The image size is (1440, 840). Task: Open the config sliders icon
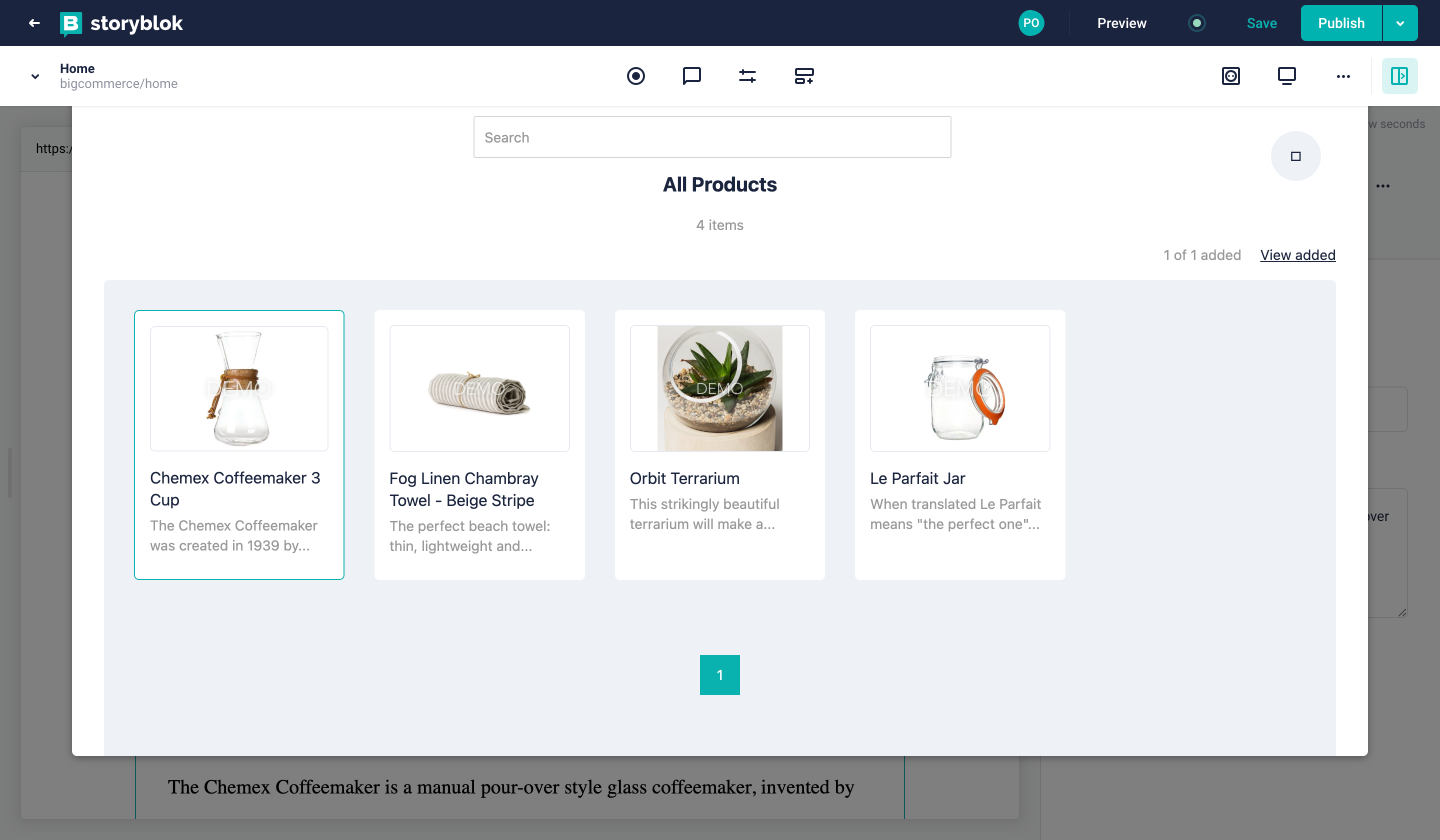[747, 76]
